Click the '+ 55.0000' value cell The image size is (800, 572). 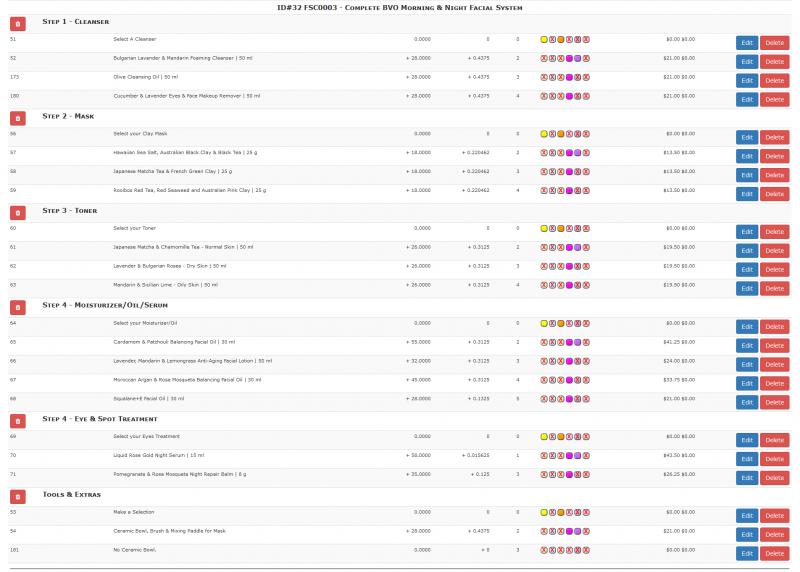[418, 342]
